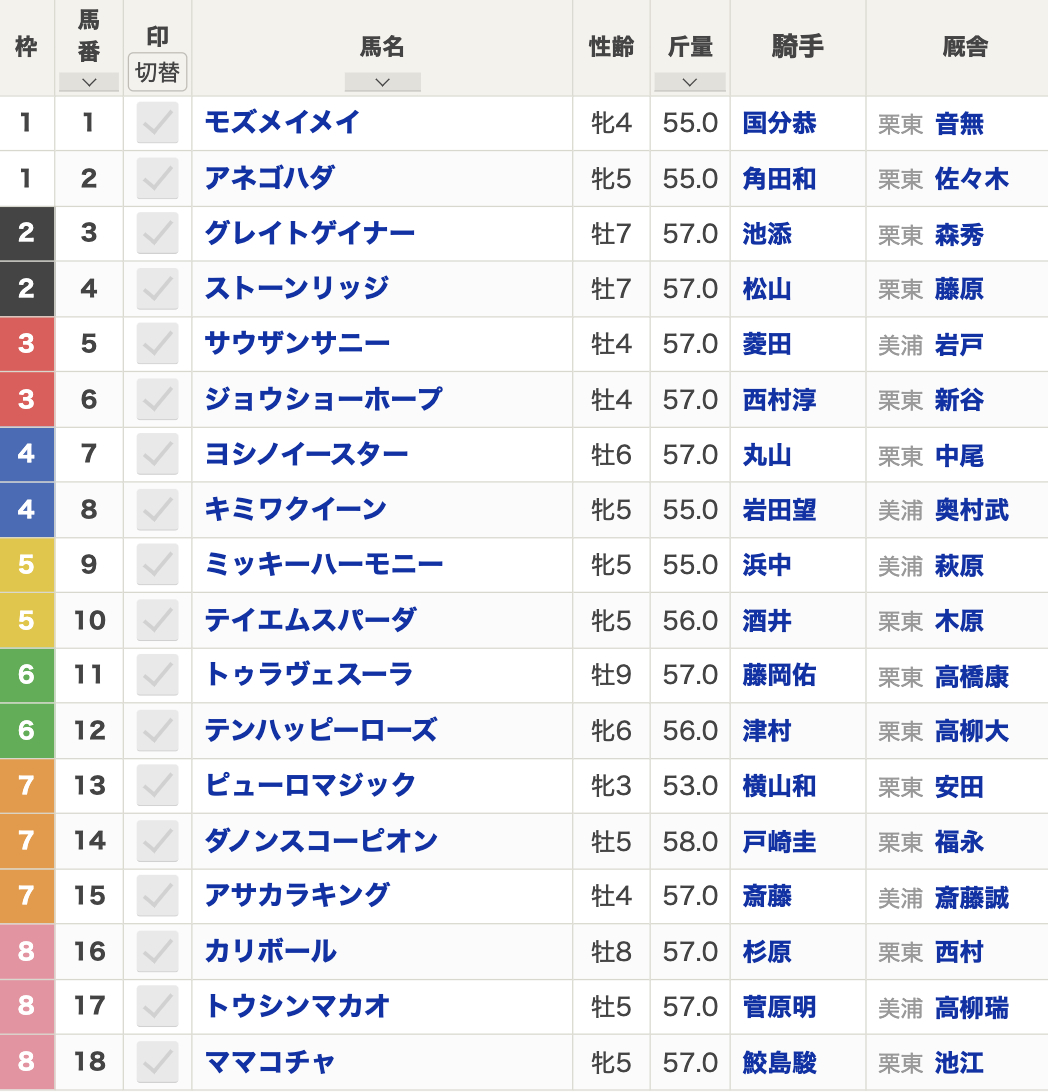Open trainer page for 高柳大
The width and height of the screenshot is (1048, 1092).
pyautogui.click(x=971, y=731)
